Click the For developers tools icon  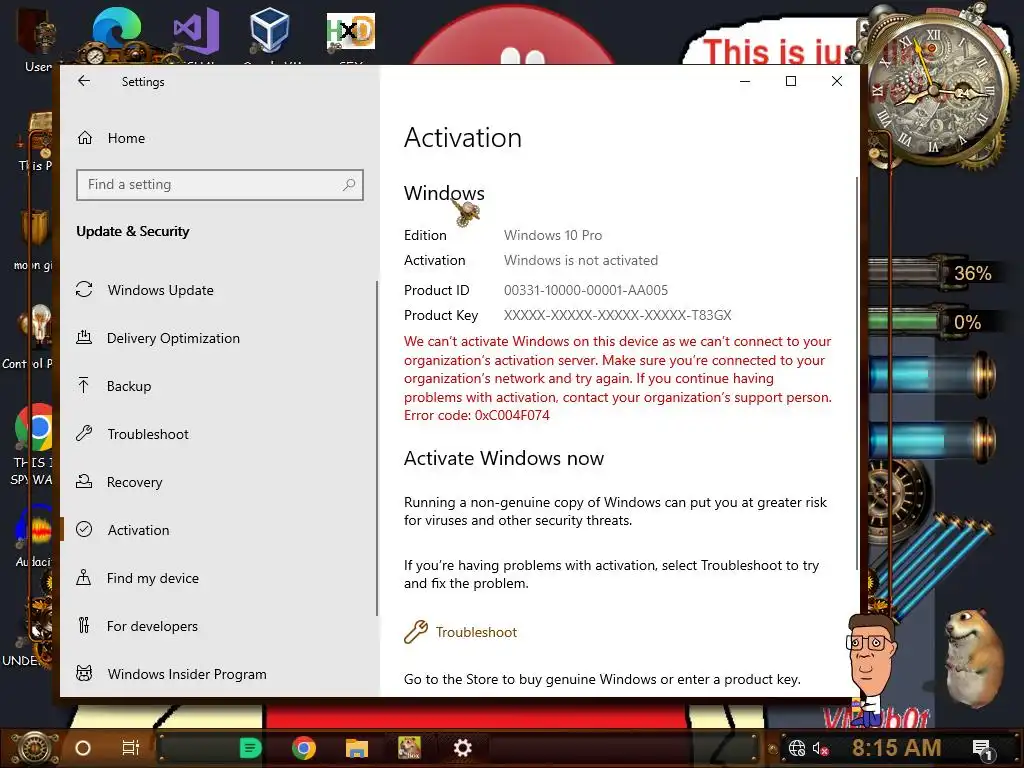tap(84, 625)
